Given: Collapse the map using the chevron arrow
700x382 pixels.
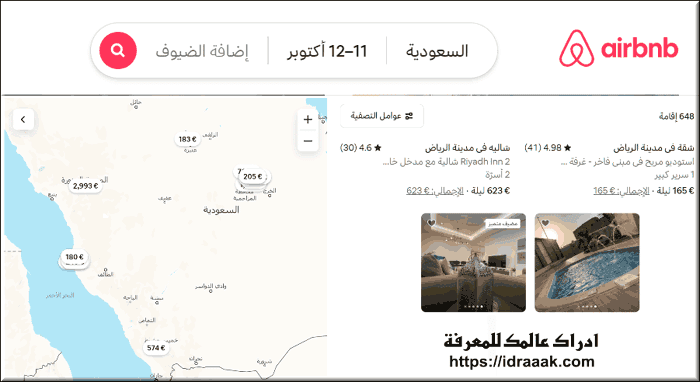Looking at the screenshot, I should [23, 120].
